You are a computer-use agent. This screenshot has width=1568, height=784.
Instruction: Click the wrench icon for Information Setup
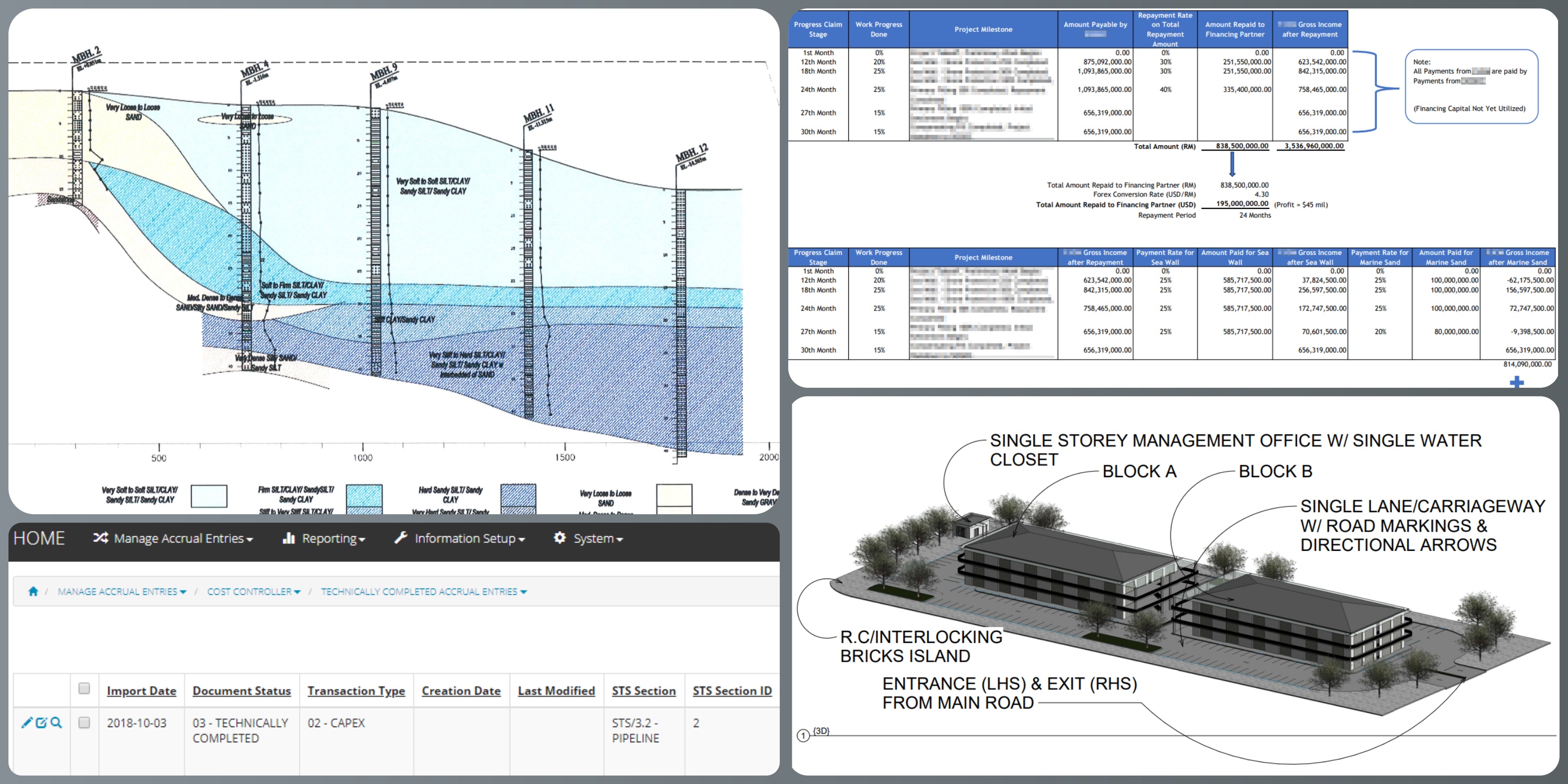tap(400, 537)
